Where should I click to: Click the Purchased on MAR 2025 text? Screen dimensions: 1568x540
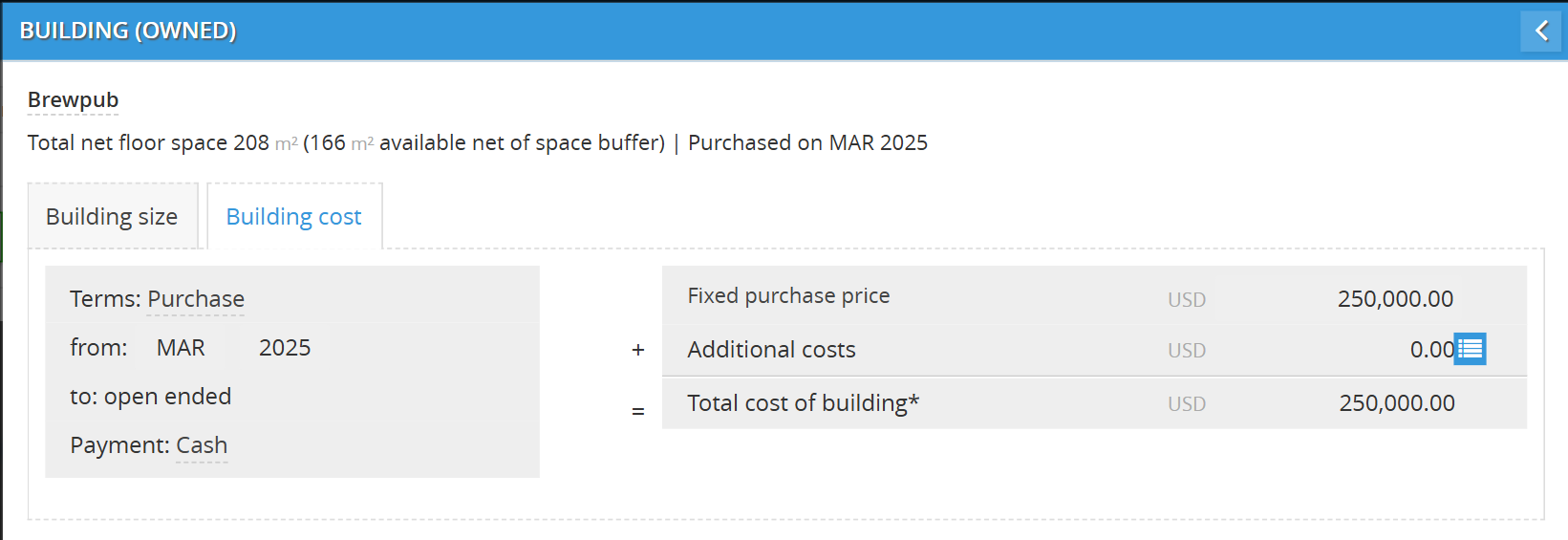(x=807, y=143)
